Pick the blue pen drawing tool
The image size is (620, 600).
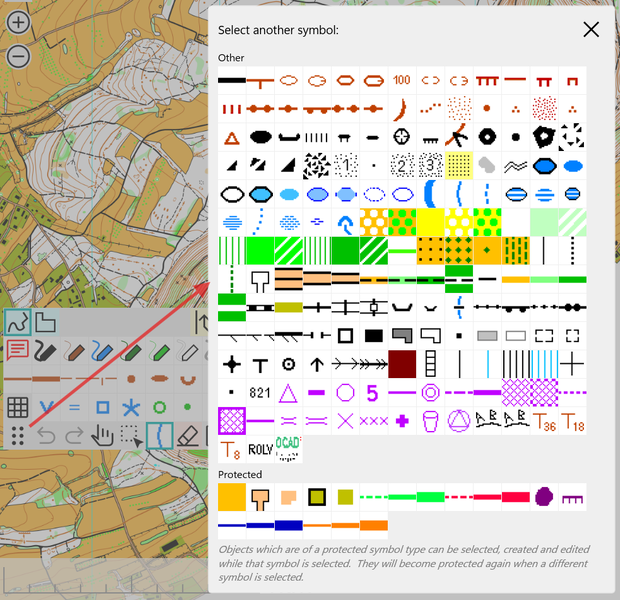[102, 351]
